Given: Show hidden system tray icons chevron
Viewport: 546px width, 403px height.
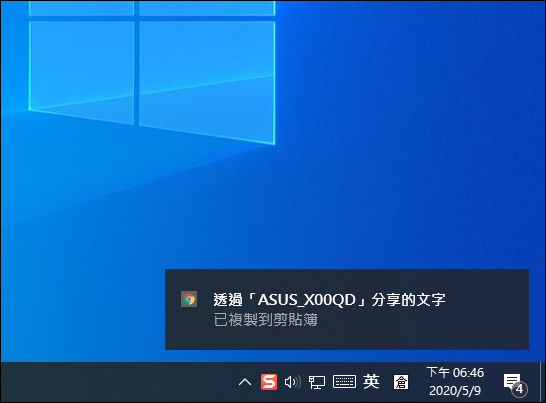Looking at the screenshot, I should 245,382.
